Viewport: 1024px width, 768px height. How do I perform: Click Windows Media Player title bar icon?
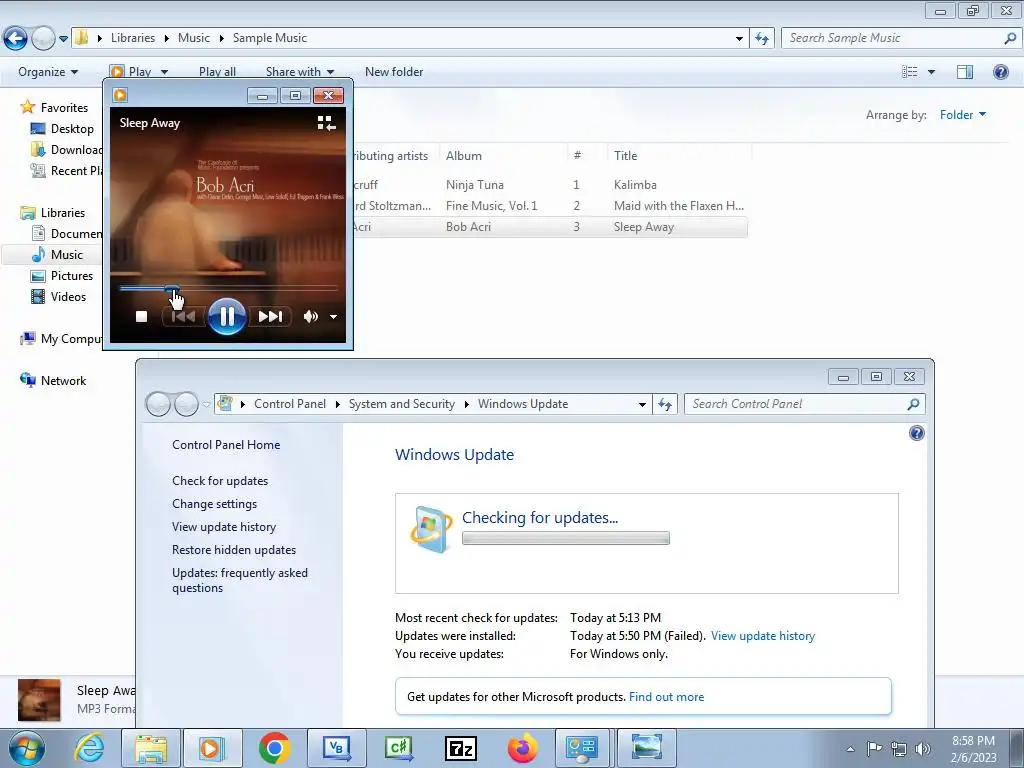(x=120, y=95)
